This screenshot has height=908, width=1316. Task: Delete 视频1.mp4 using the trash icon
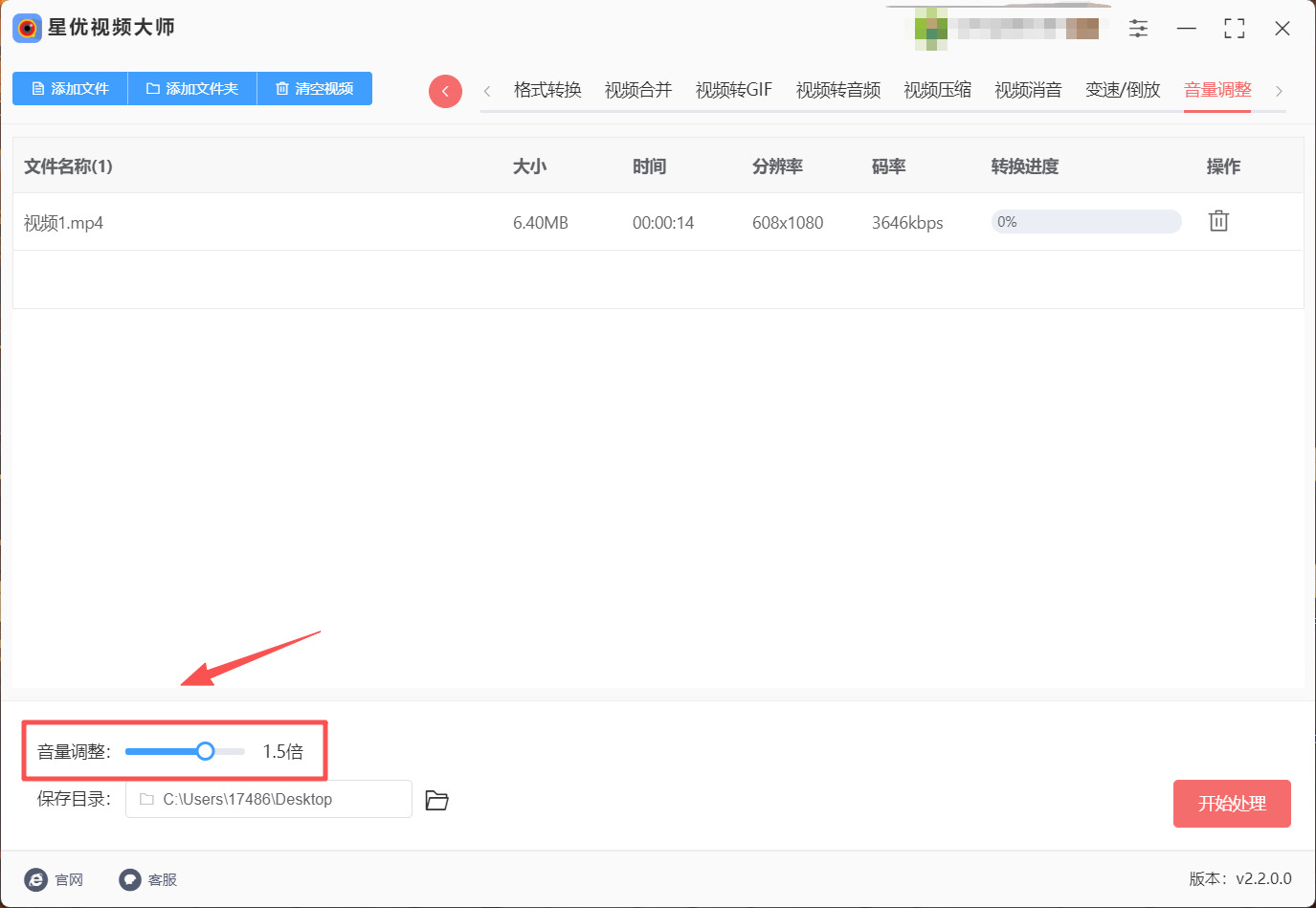point(1218,221)
